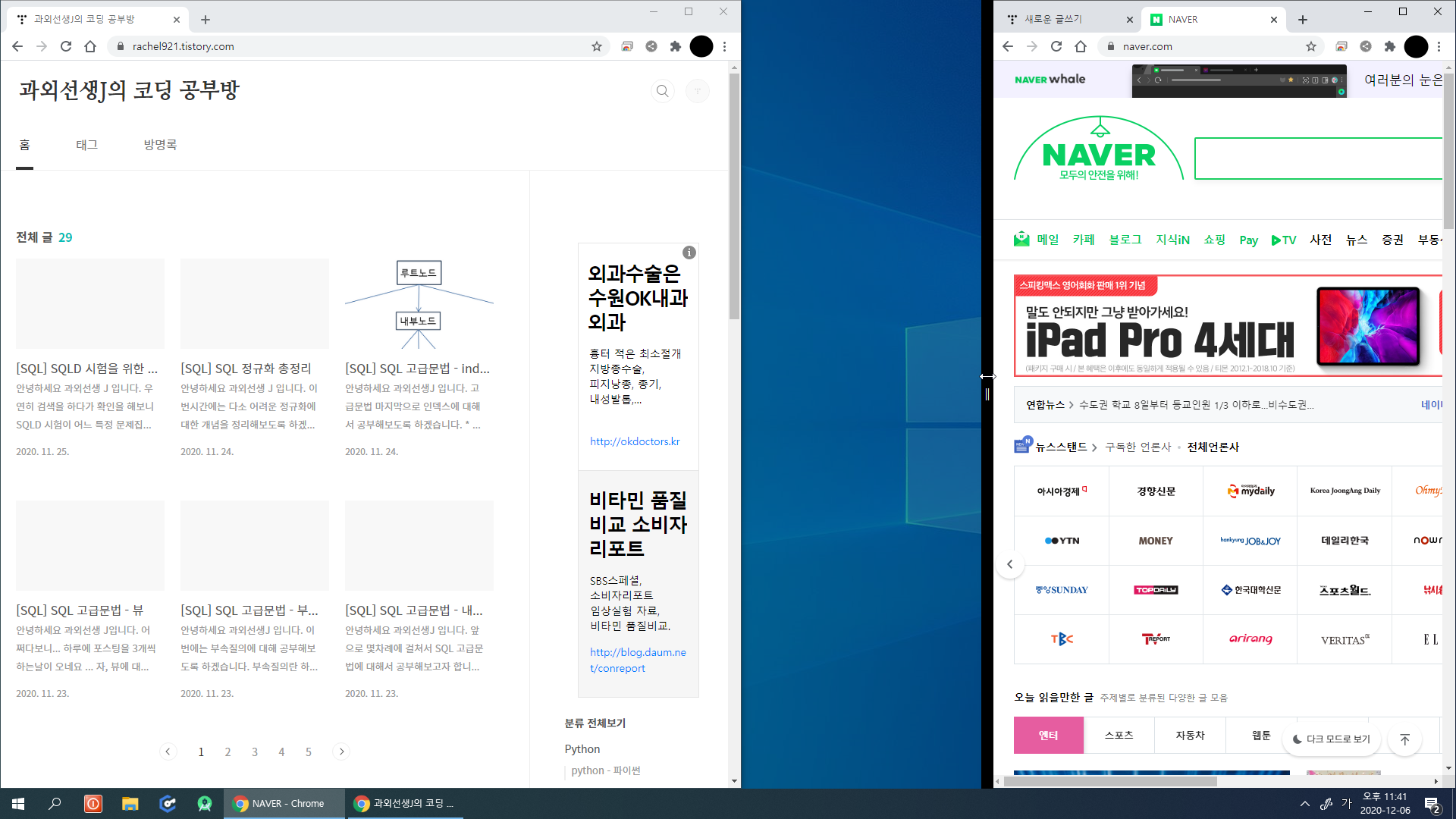This screenshot has width=1456, height=819.
Task: Select the 스포츠 tab in today's reads
Action: point(1119,735)
